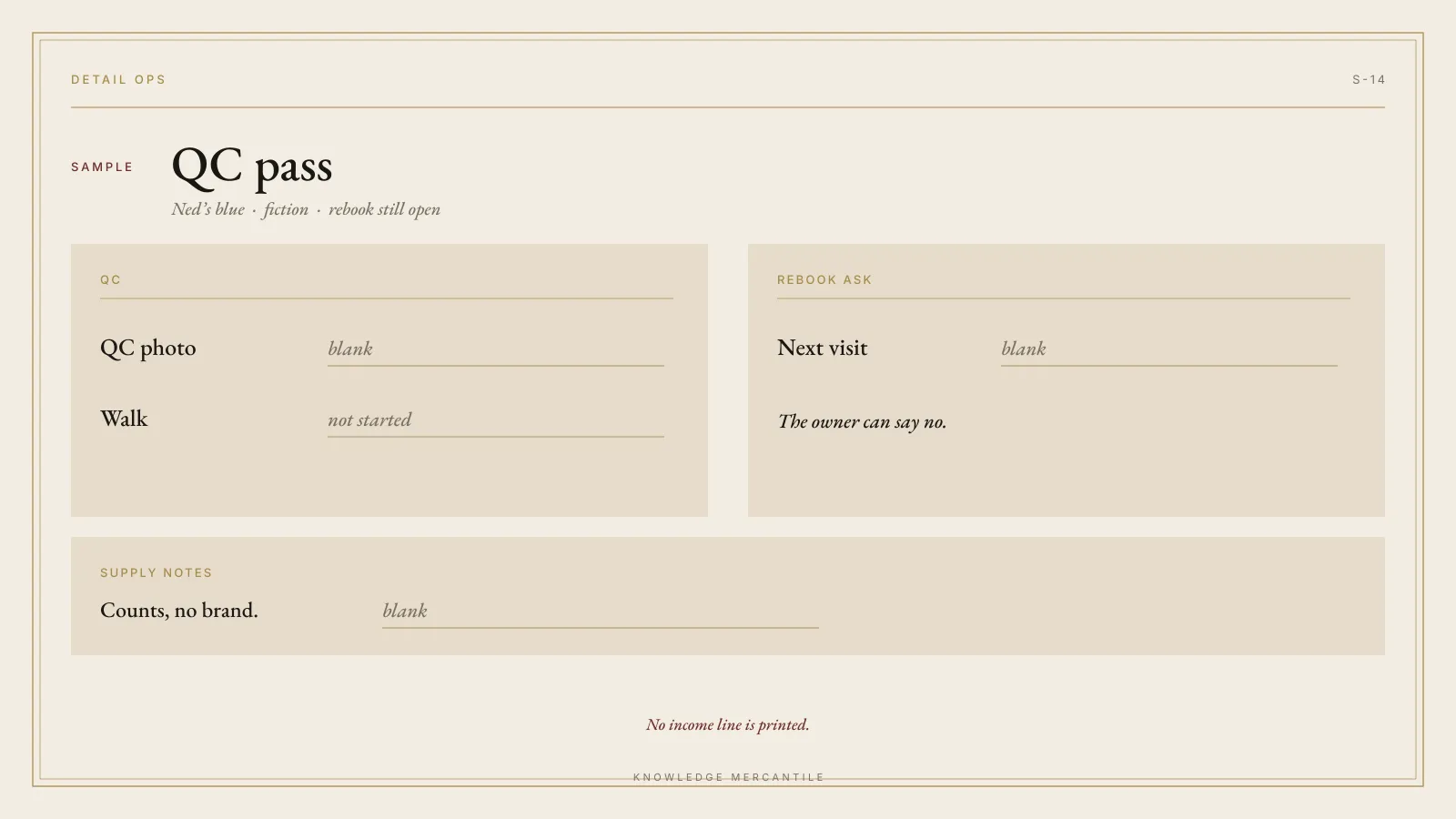Click the Supply Notes blank field
The image size is (1456, 819).
(600, 611)
